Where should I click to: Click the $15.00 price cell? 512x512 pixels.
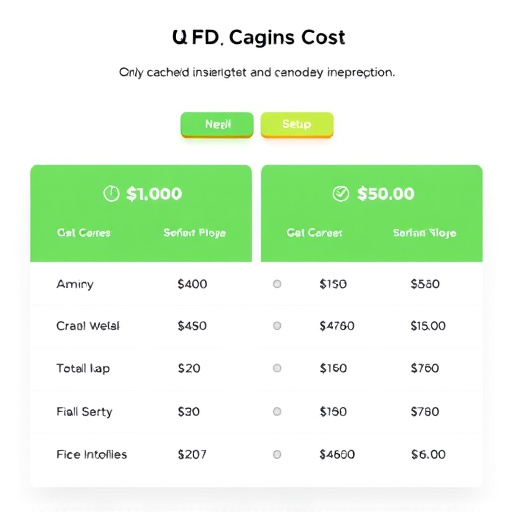(428, 326)
